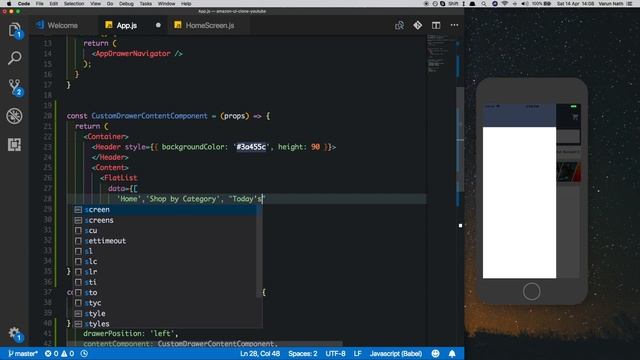Open the Debug menu
The image size is (640, 360).
(126, 4)
